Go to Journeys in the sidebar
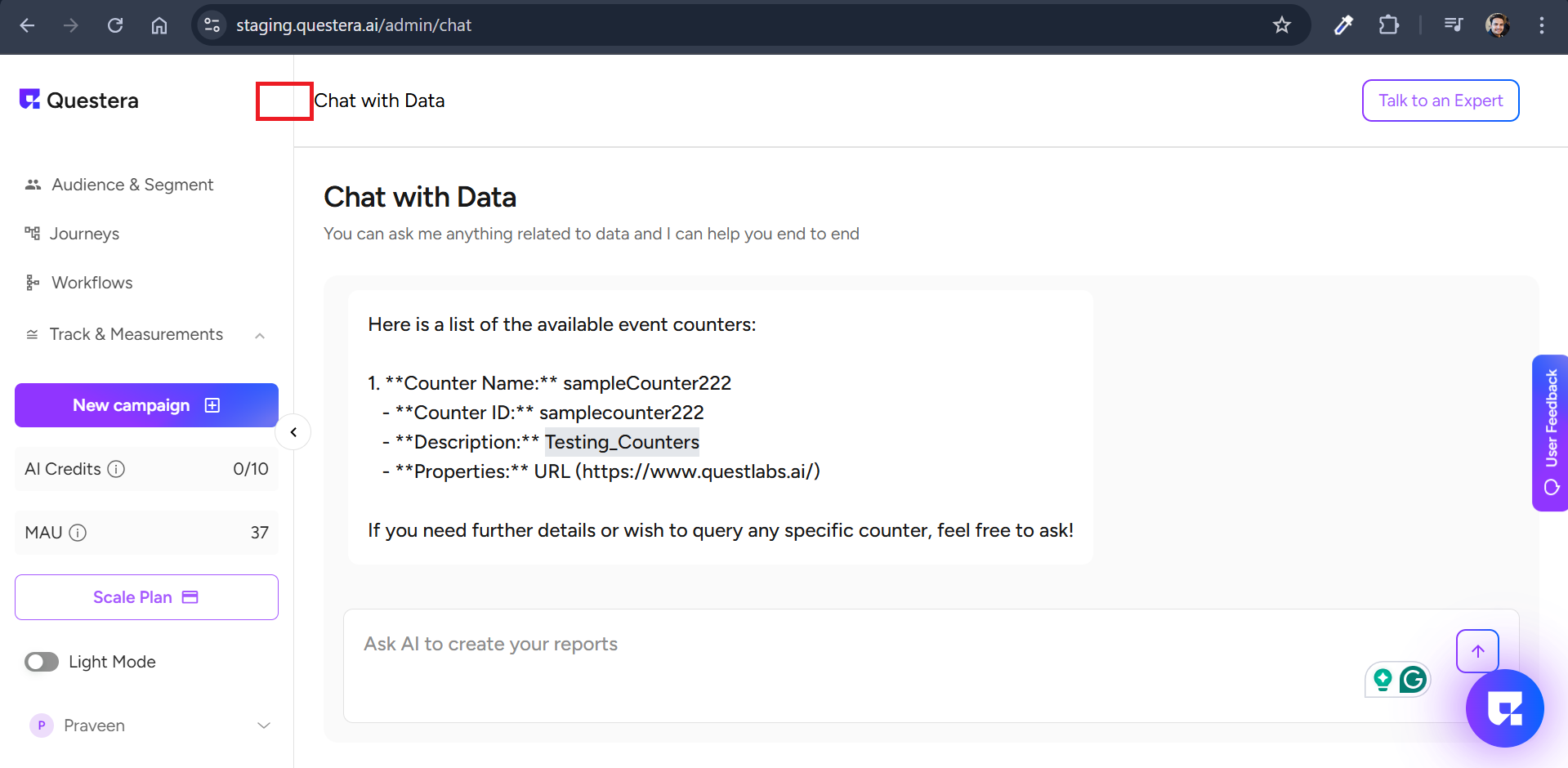Screen dimensions: 1568x768 (x=84, y=234)
